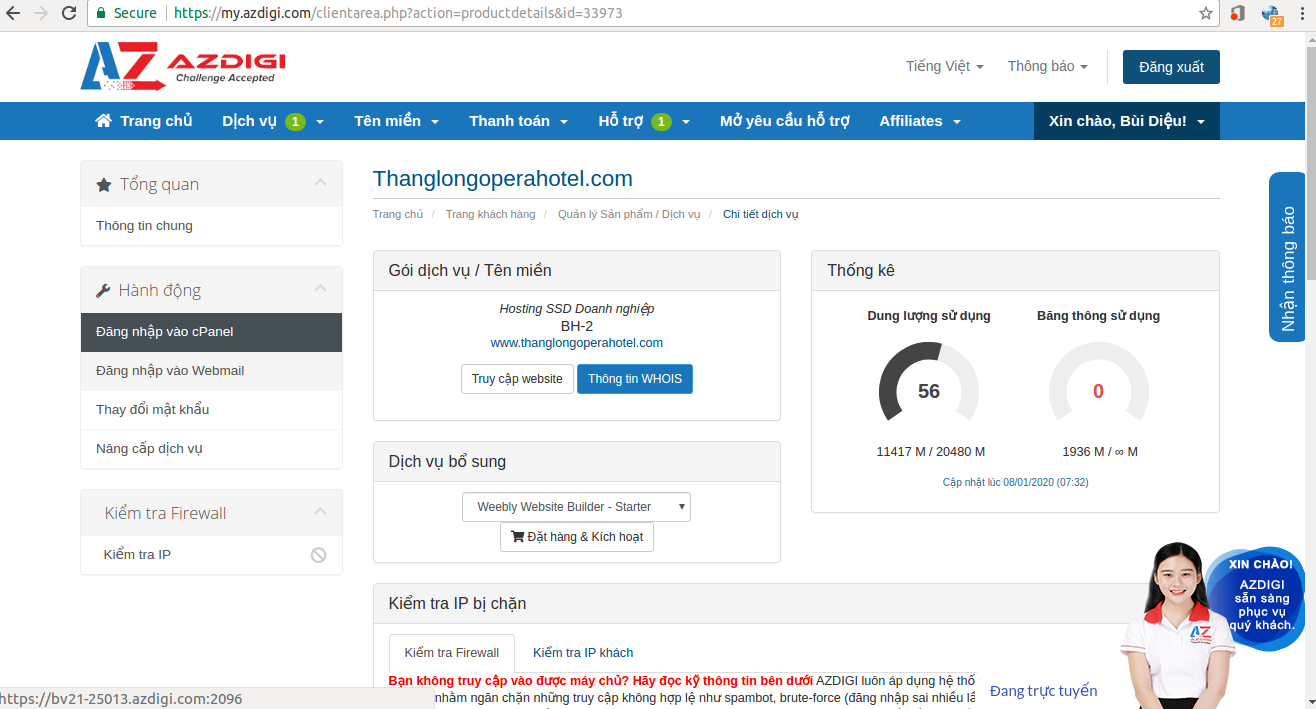Viewport: 1316px width, 709px height.
Task: Go to Trang chủ in the navbar
Action: 144,121
